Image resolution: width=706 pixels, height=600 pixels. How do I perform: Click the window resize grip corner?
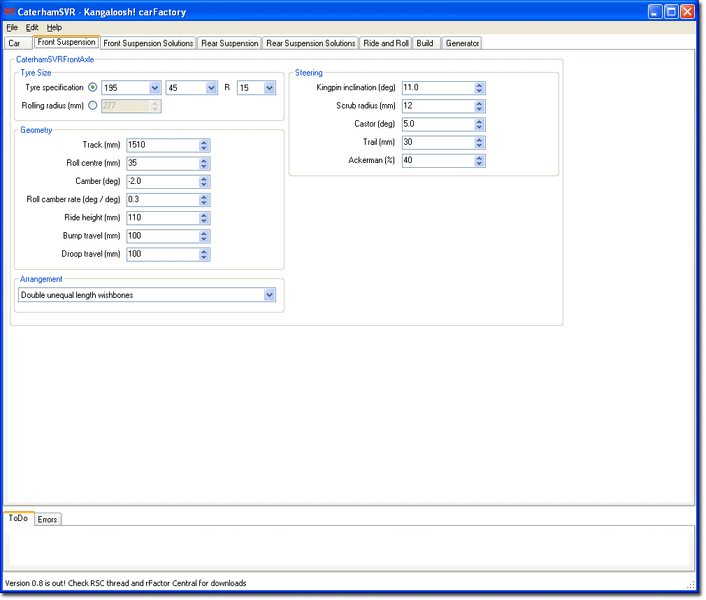tap(691, 585)
